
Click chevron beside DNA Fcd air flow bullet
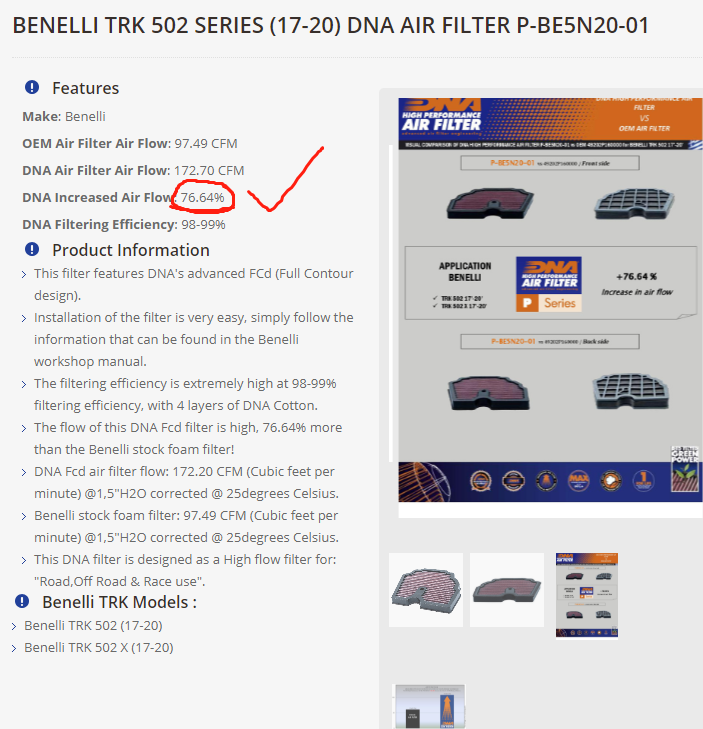click(24, 473)
